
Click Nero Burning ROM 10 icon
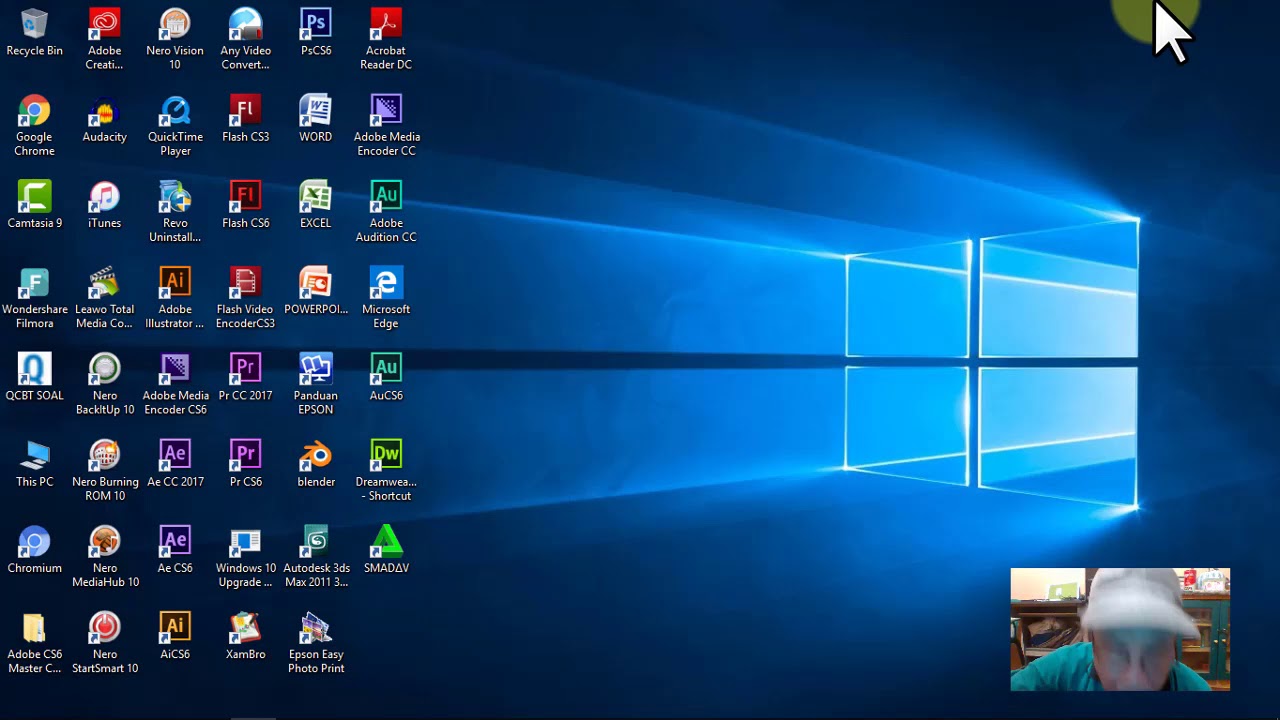(104, 455)
